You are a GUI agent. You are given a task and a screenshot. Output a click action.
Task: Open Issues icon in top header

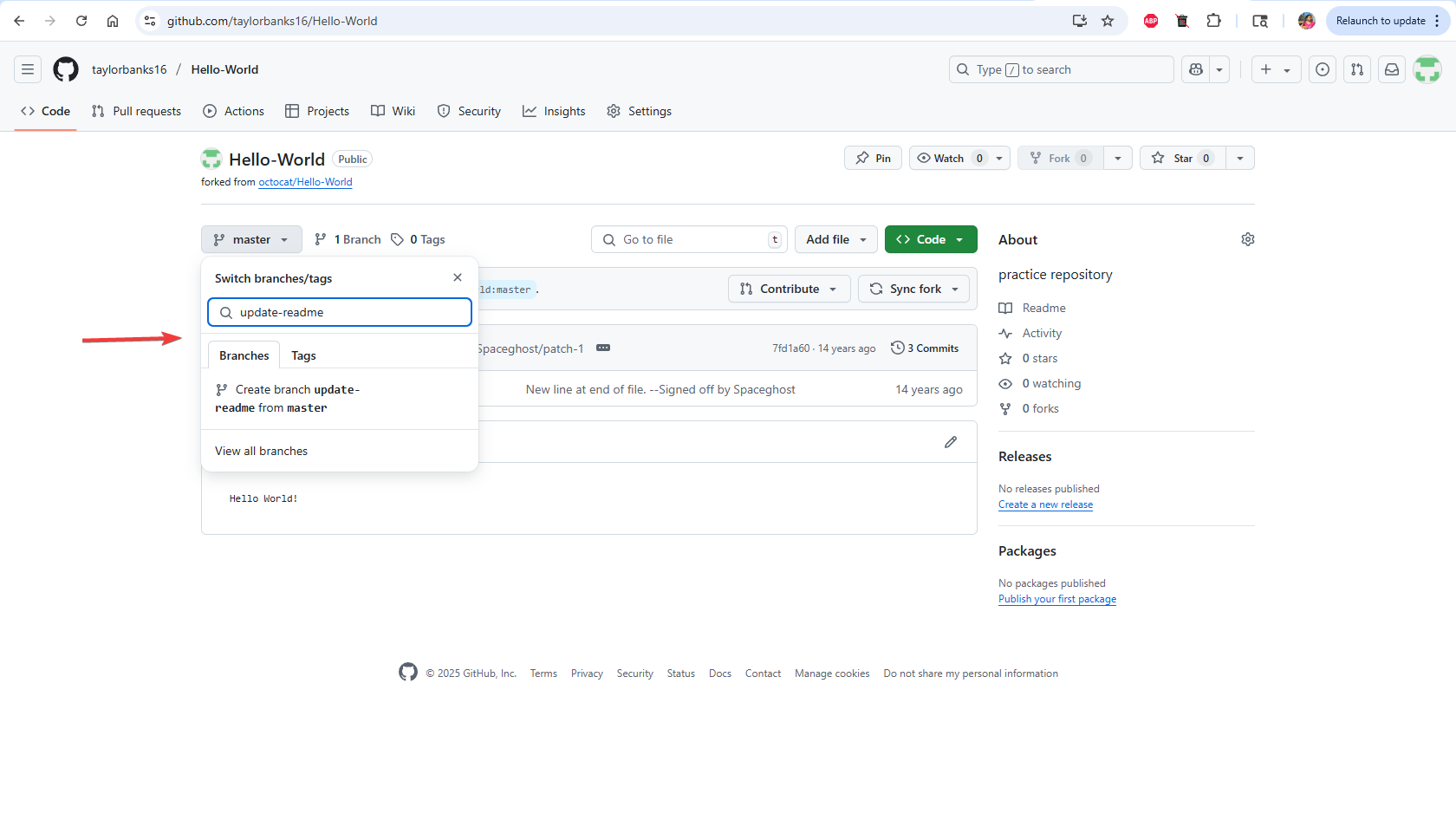(x=1323, y=69)
